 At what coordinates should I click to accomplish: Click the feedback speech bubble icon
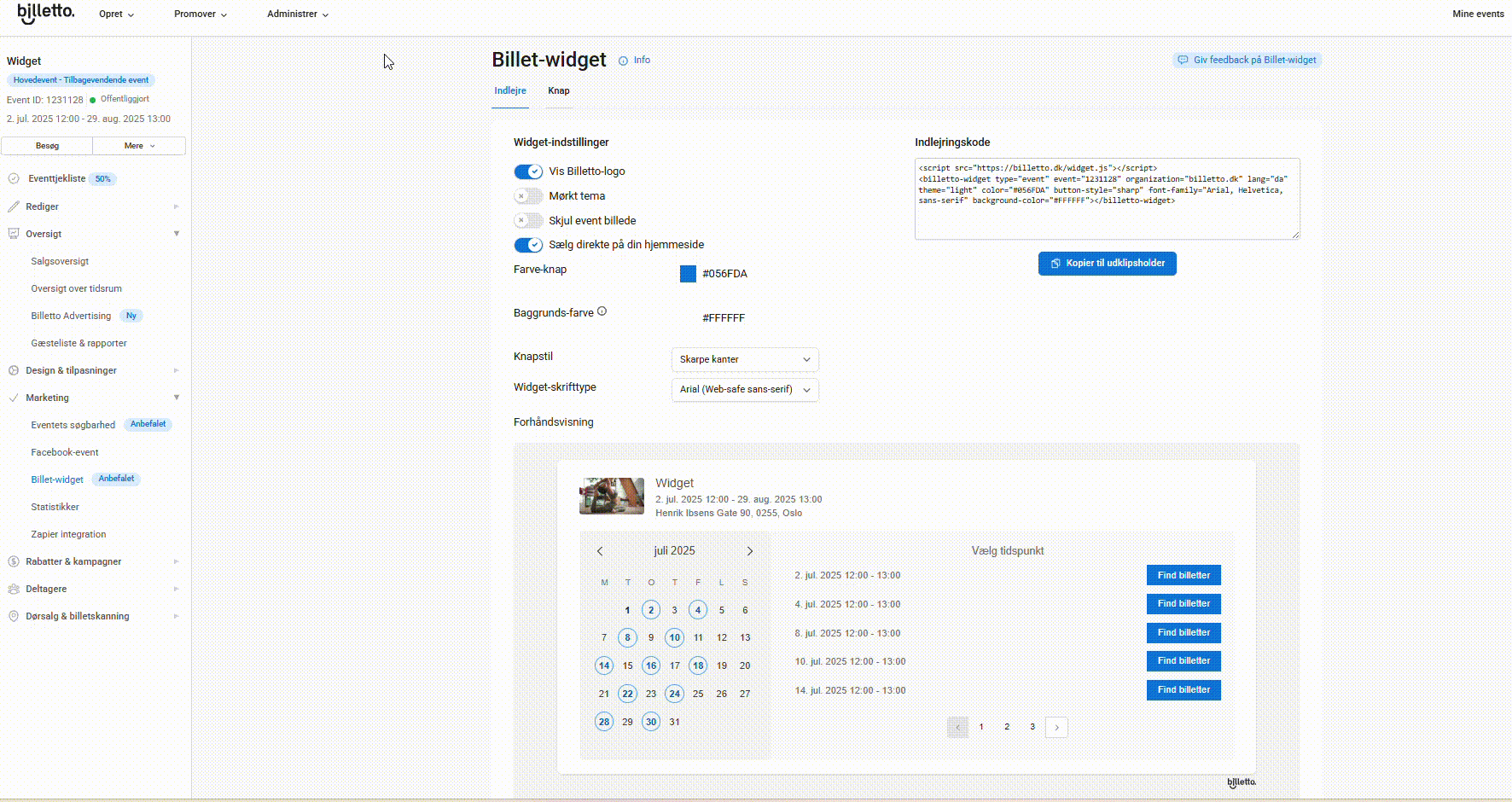(x=1183, y=60)
